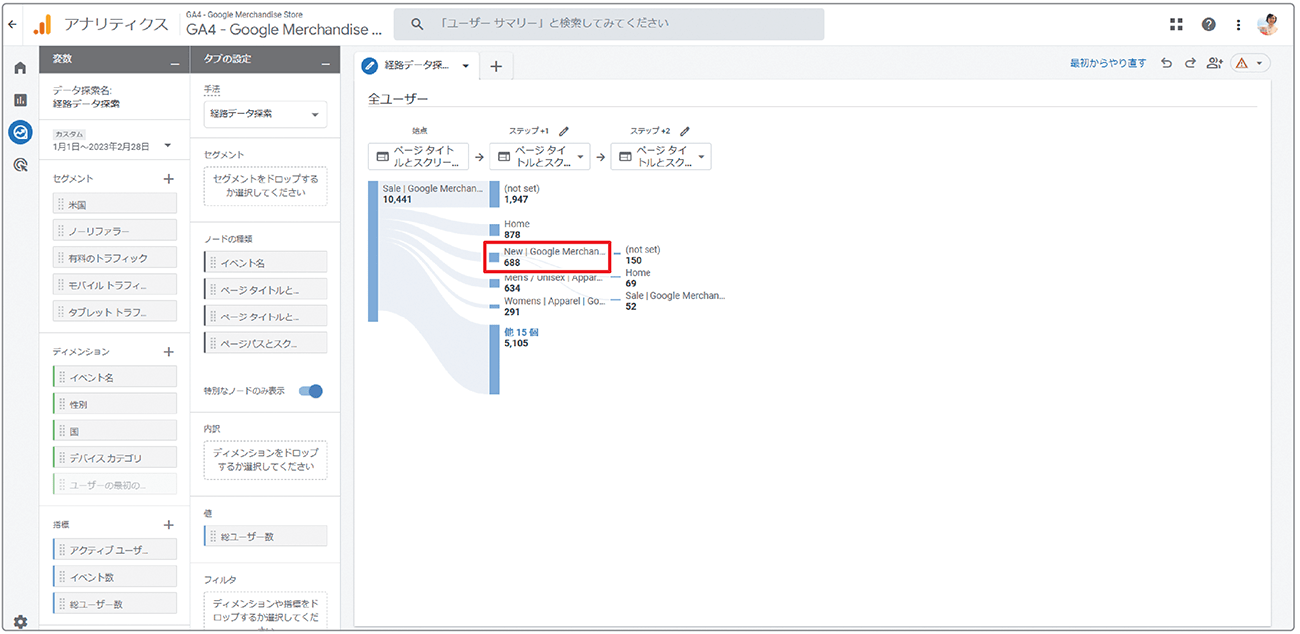Click the search box at top
The height and width of the screenshot is (634, 1300).
click(x=609, y=24)
